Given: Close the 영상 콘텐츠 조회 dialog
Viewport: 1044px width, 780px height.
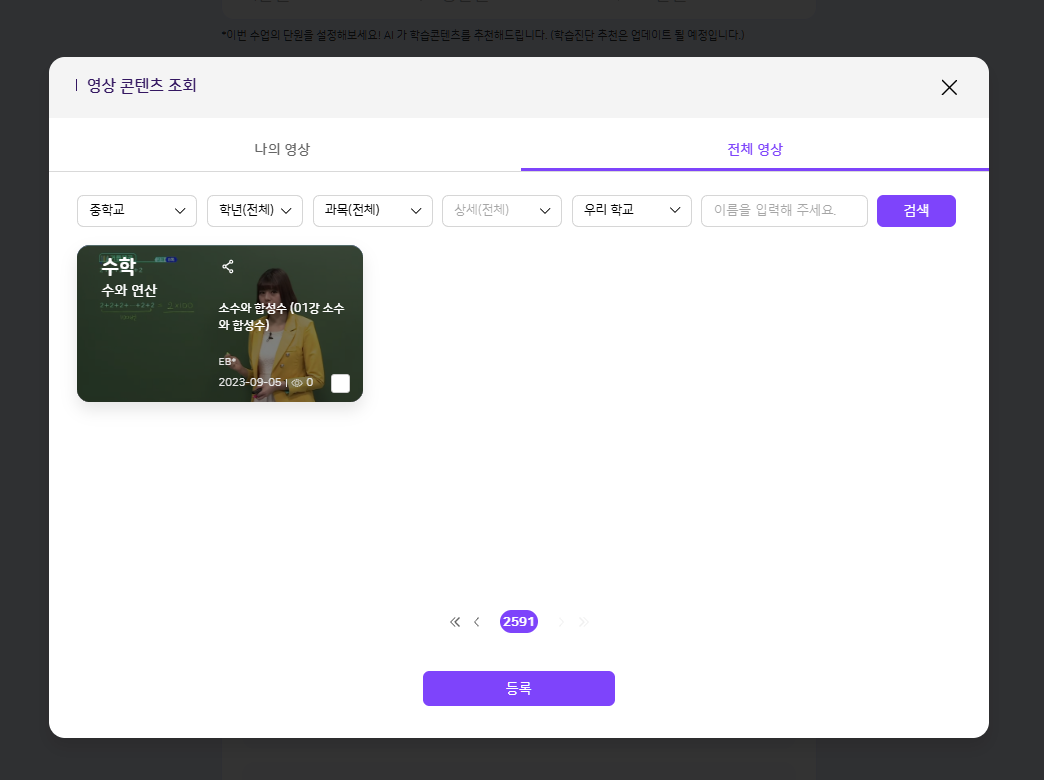Looking at the screenshot, I should coord(949,87).
